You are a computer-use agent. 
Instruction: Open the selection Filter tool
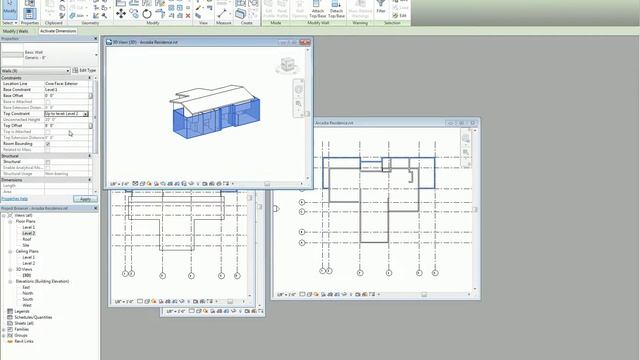click(x=380, y=7)
